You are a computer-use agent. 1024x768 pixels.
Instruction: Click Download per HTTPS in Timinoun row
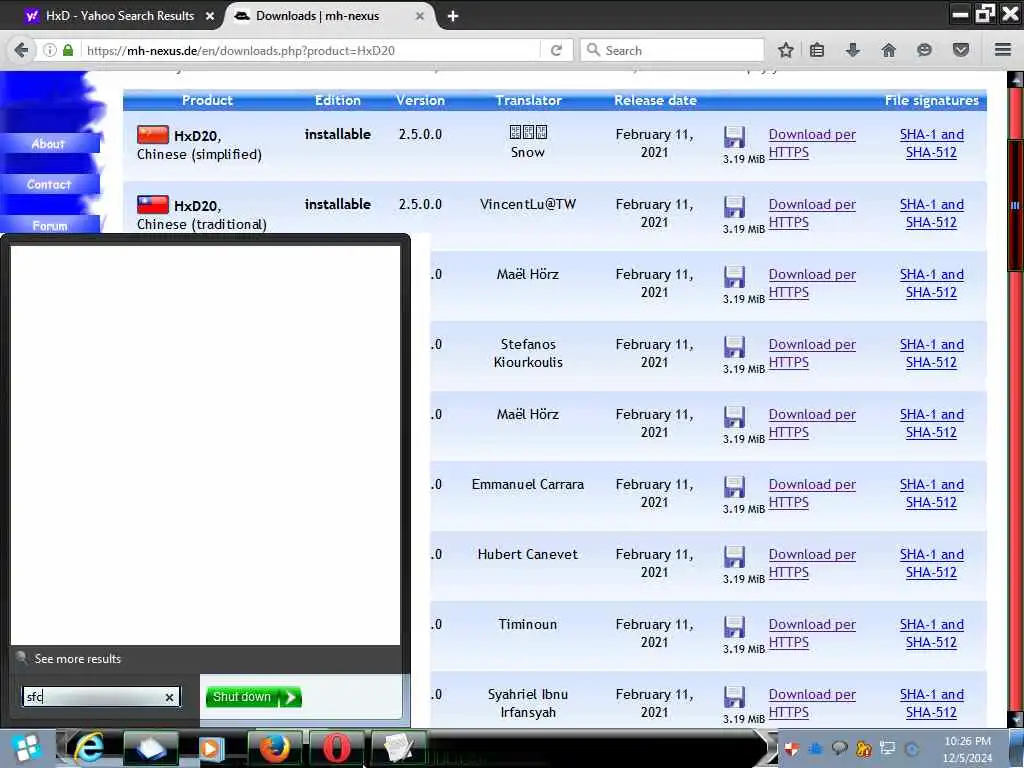[812, 633]
